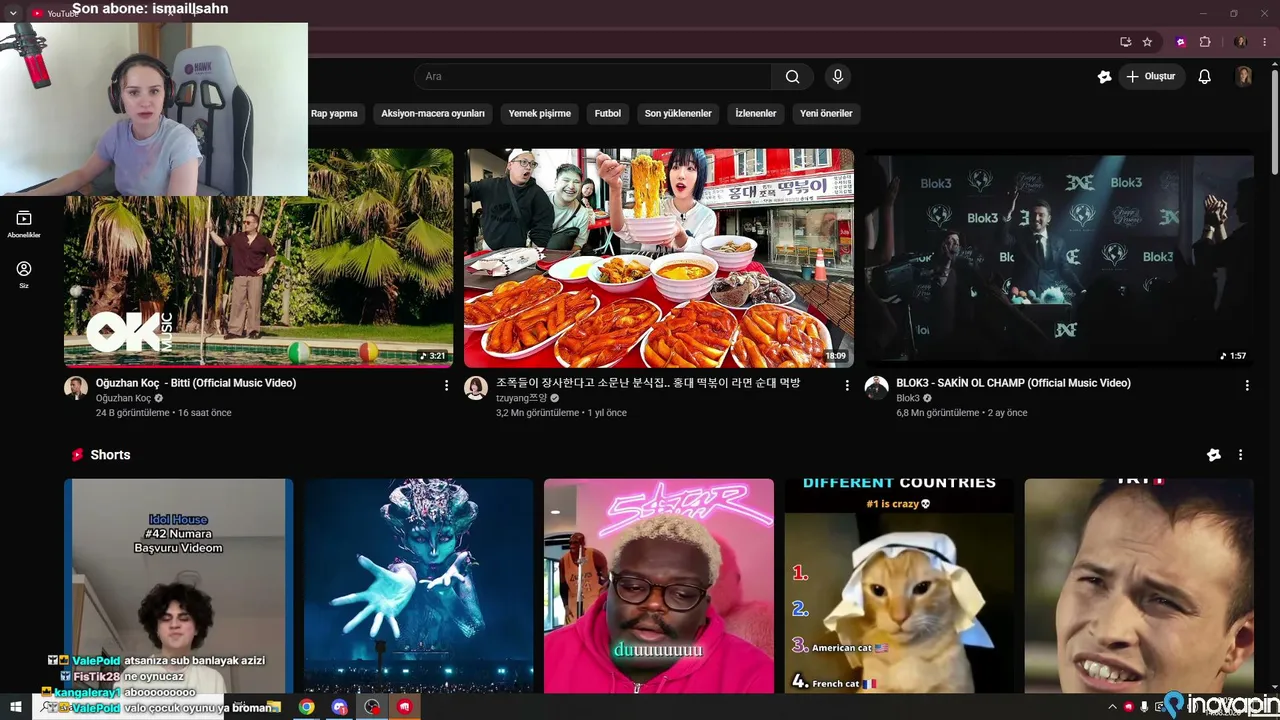Click the search magnifier button
Viewport: 1280px width, 720px height.
tap(792, 77)
